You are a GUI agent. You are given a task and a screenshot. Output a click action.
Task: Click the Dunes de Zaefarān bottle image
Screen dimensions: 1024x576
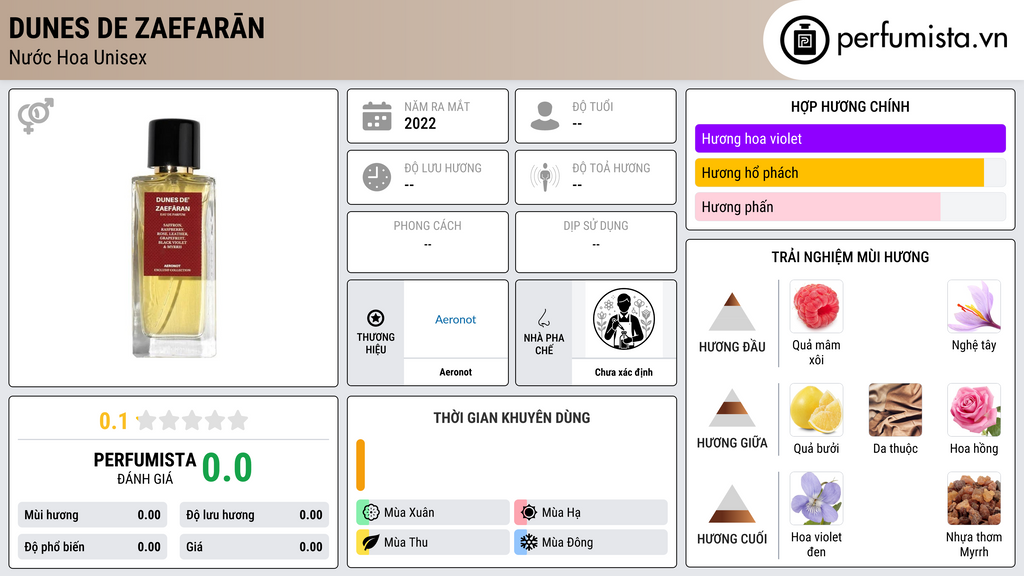[x=174, y=238]
